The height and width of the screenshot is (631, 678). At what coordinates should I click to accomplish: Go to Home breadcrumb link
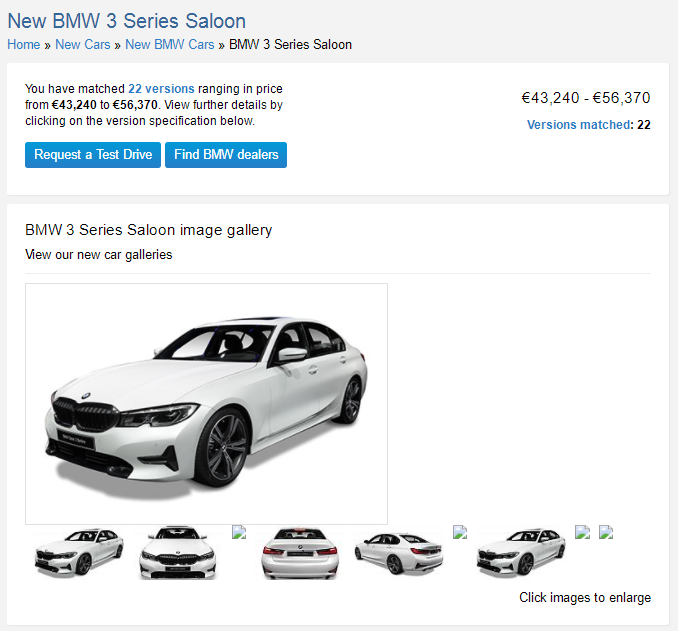(x=24, y=45)
